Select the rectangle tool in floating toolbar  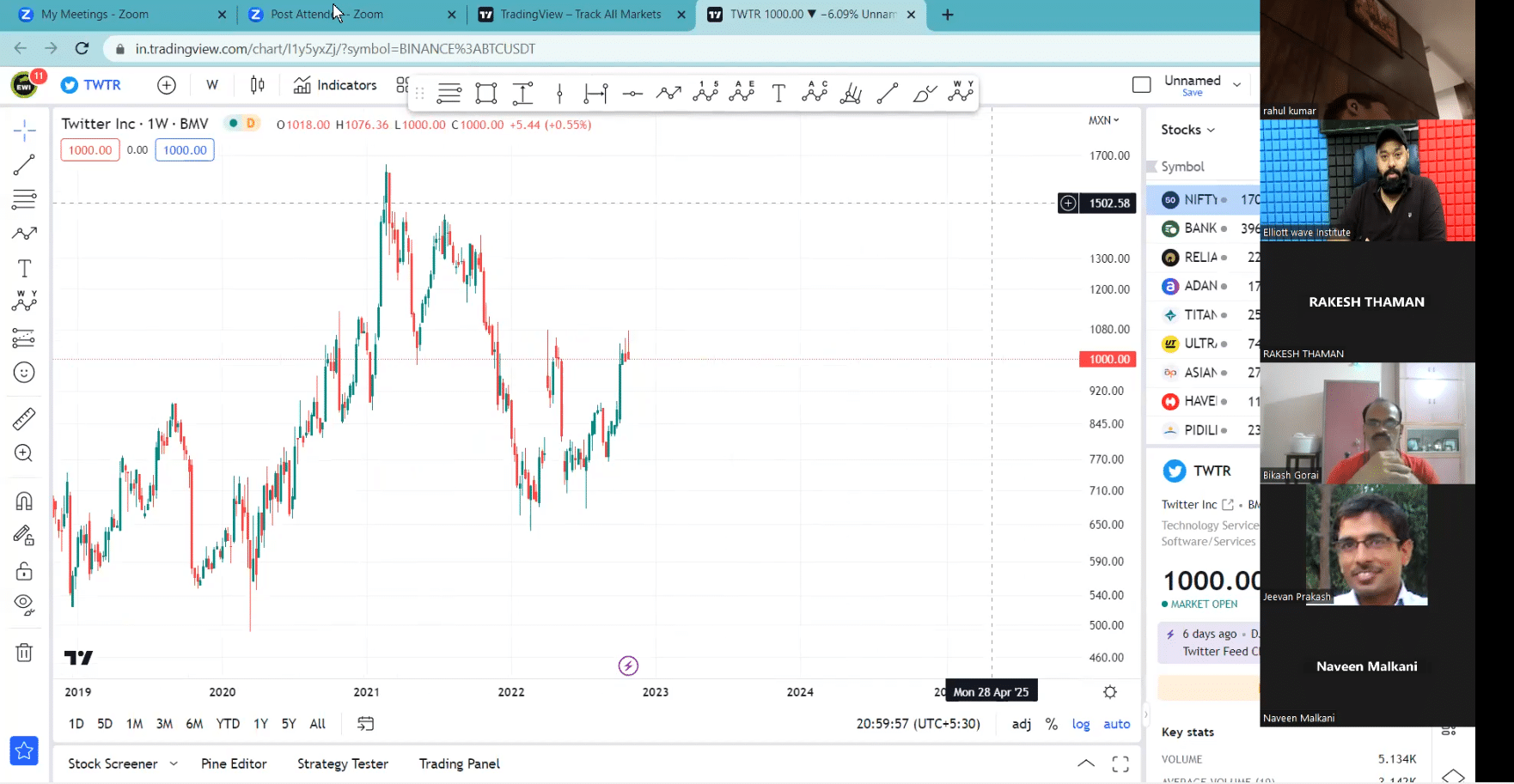486,93
